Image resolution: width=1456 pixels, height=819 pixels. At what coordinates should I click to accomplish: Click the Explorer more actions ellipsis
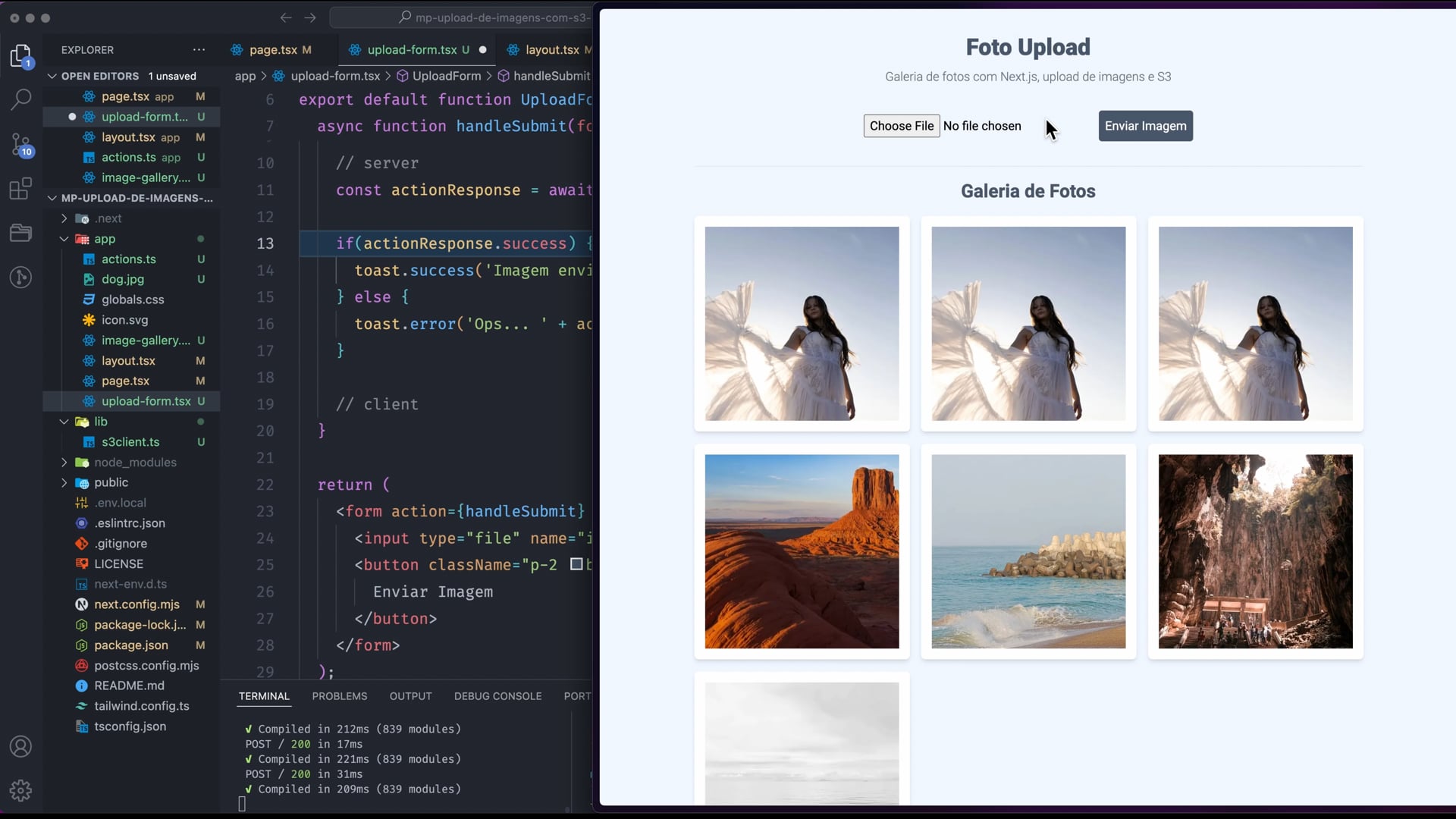(x=199, y=50)
